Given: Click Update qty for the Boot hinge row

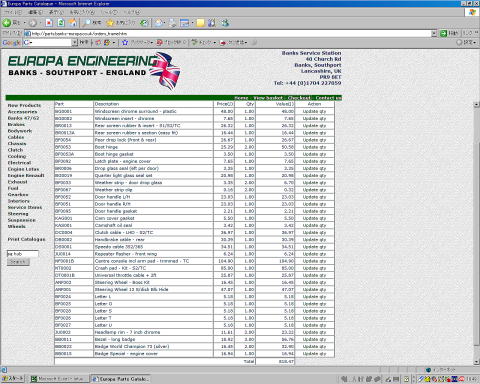Looking at the screenshot, I should (x=314, y=147).
